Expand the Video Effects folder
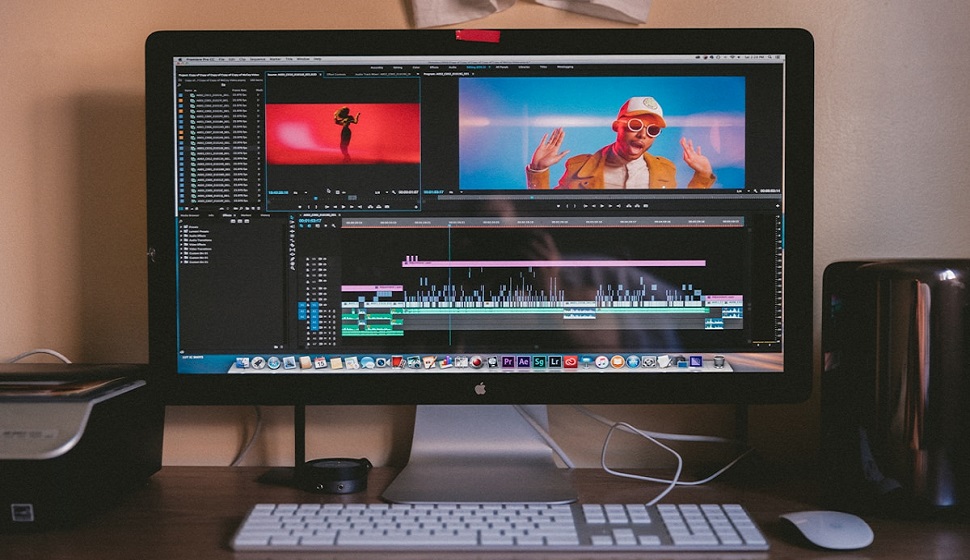This screenshot has width=970, height=560. pyautogui.click(x=181, y=244)
